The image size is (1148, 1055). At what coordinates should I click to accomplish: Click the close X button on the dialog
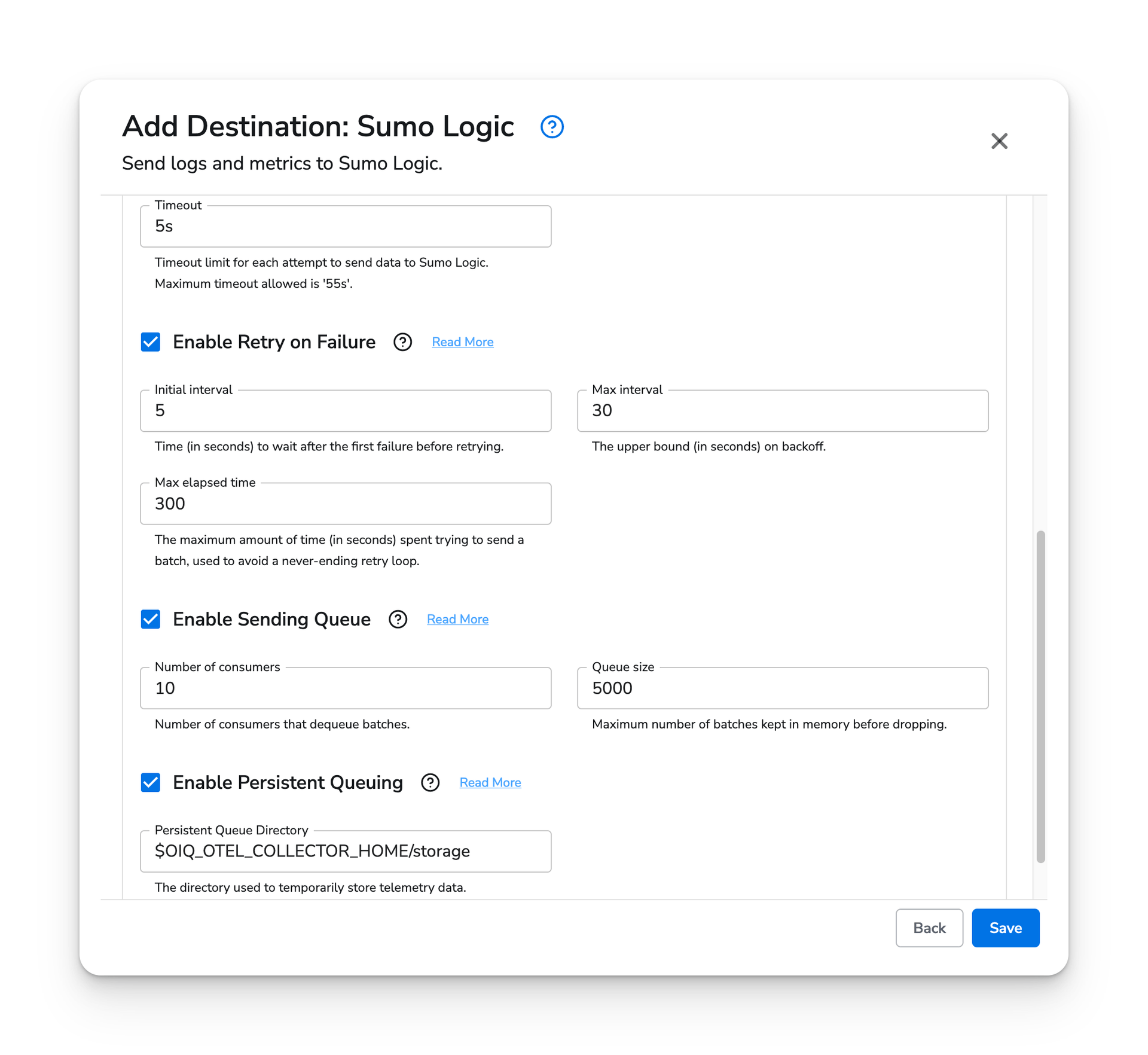coord(999,140)
